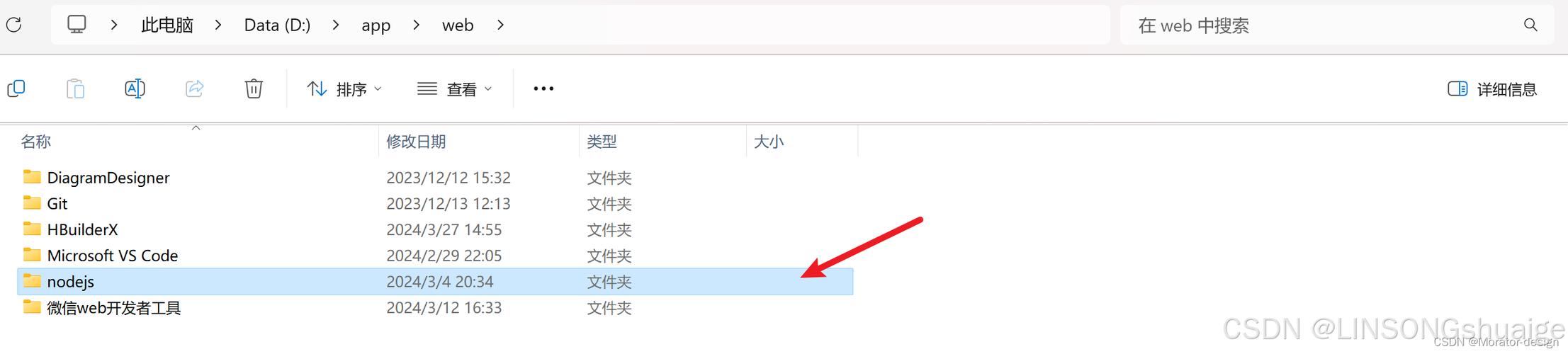Click the share icon in toolbar
The width and height of the screenshot is (1568, 354).
point(195,88)
